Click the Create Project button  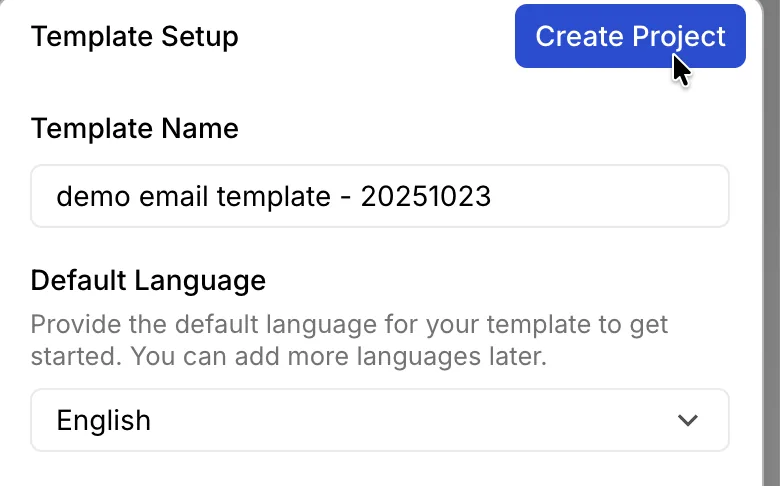click(630, 36)
